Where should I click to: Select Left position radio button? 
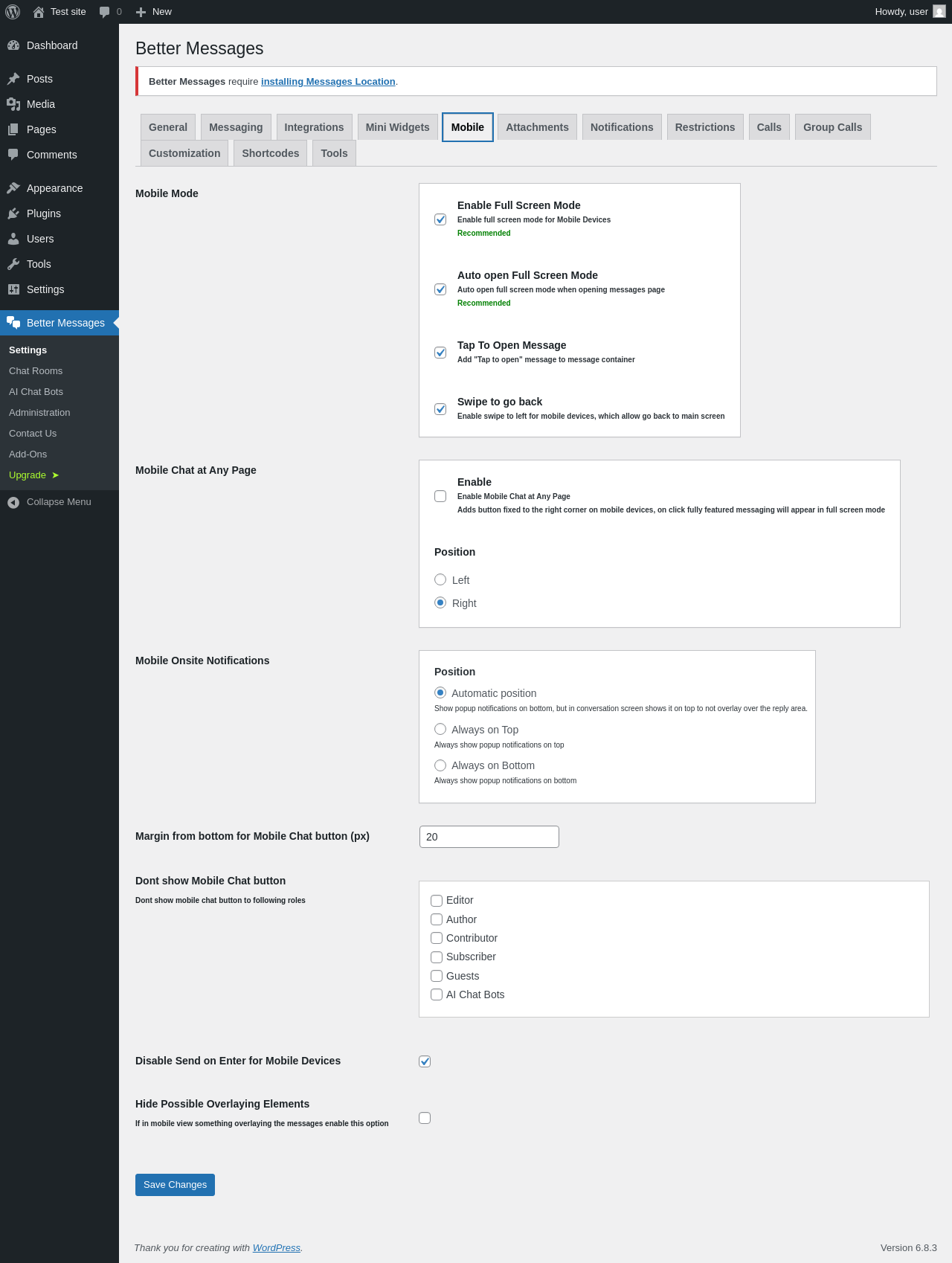tap(440, 579)
